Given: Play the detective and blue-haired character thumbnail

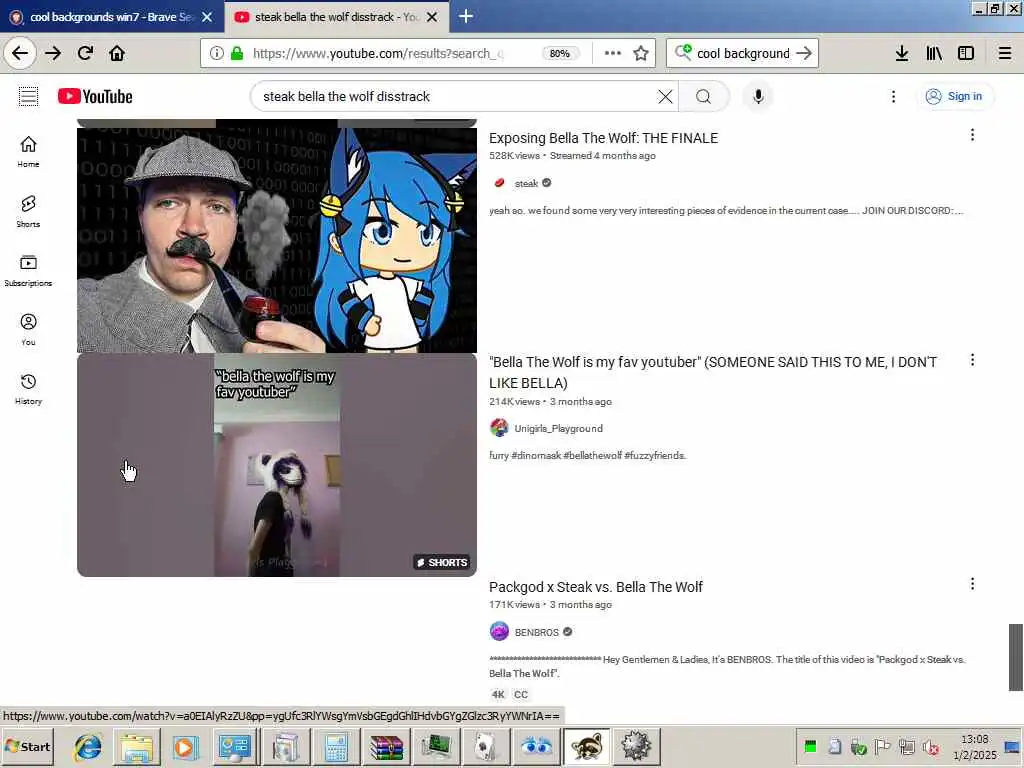Looking at the screenshot, I should 277,239.
